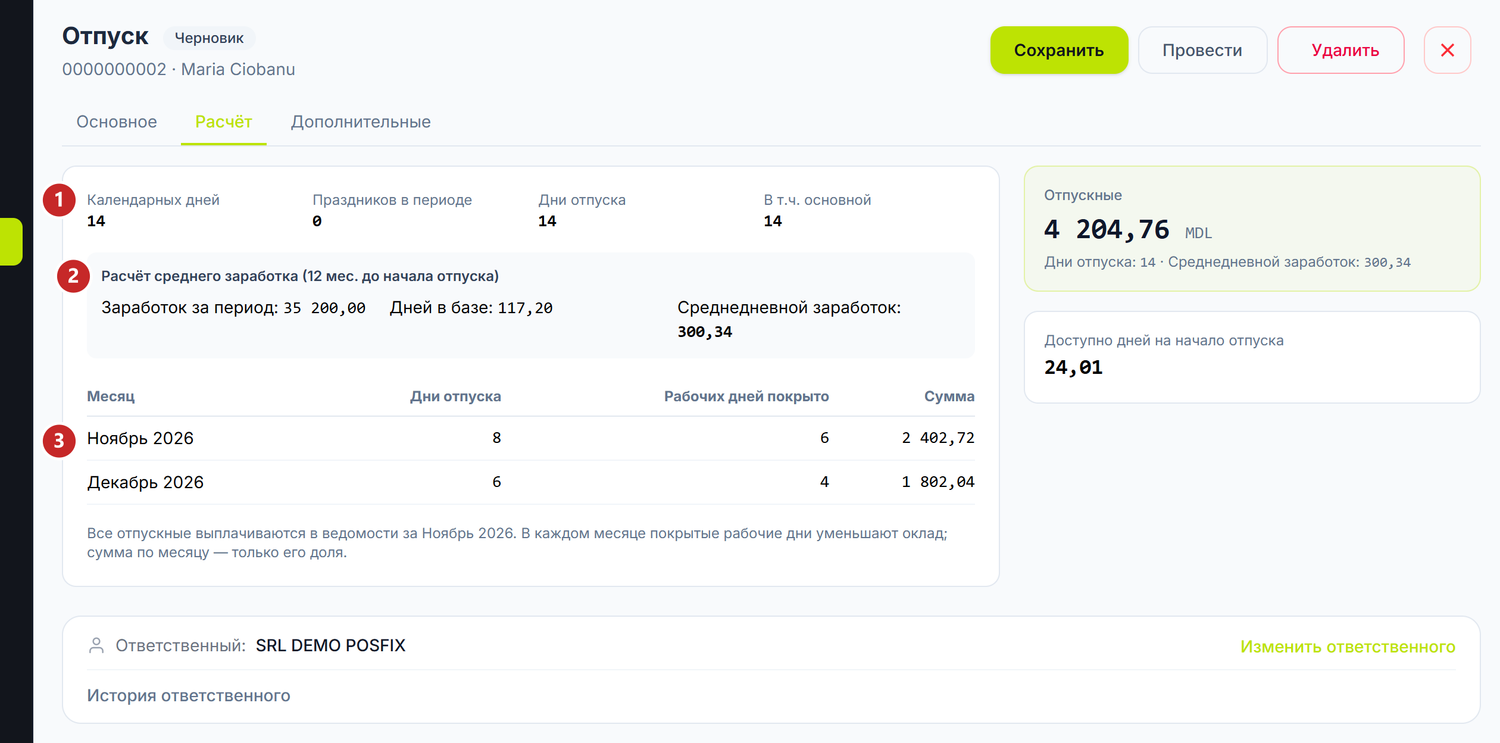Click the value 14 under В т.ч. основной
This screenshot has width=1500, height=743.
click(773, 221)
